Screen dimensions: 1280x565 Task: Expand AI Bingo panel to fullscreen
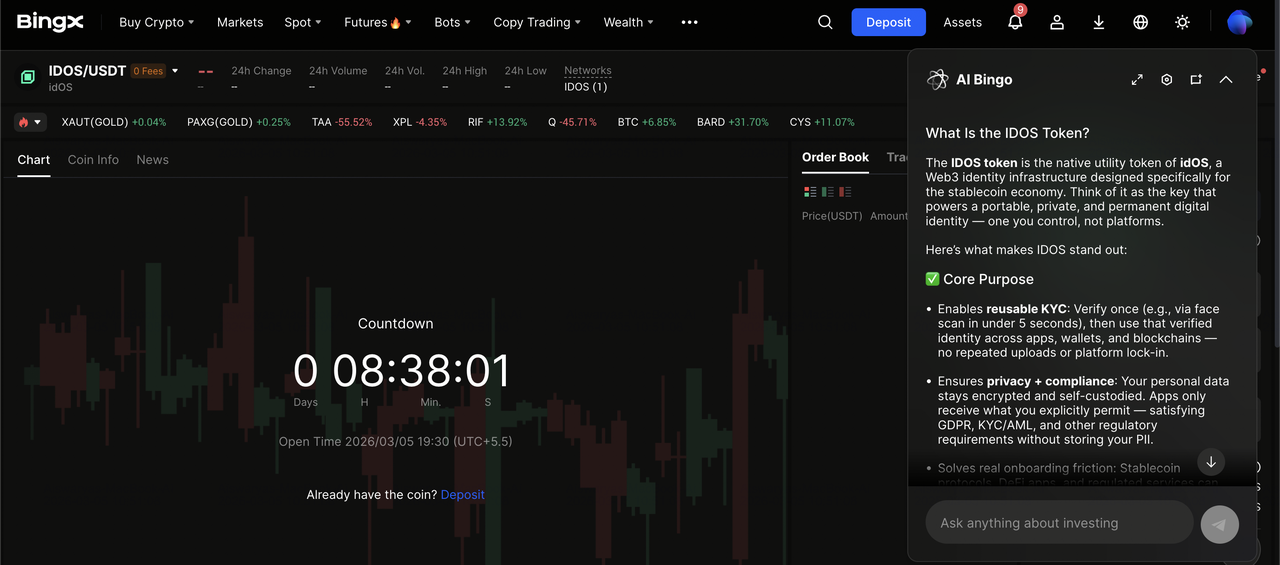pyautogui.click(x=1137, y=80)
